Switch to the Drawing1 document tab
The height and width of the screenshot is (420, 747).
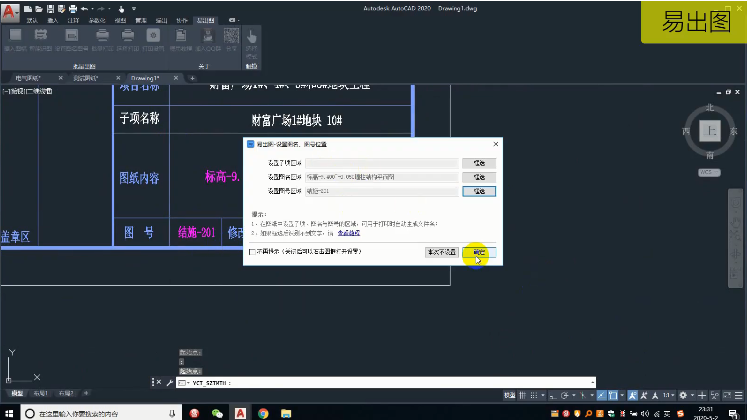click(x=146, y=77)
